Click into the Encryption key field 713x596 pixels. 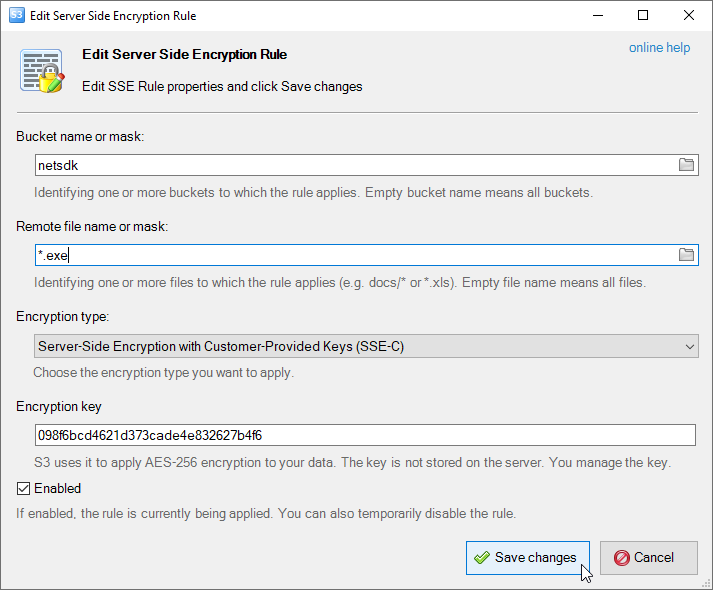(x=365, y=436)
